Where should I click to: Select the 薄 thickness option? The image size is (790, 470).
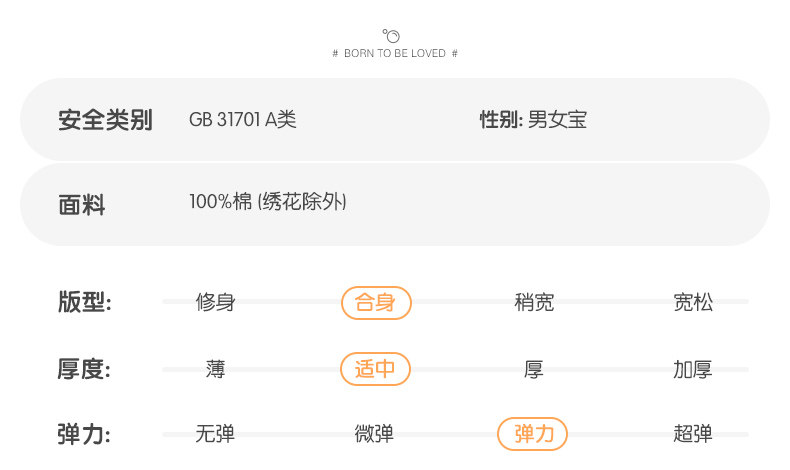(x=215, y=369)
